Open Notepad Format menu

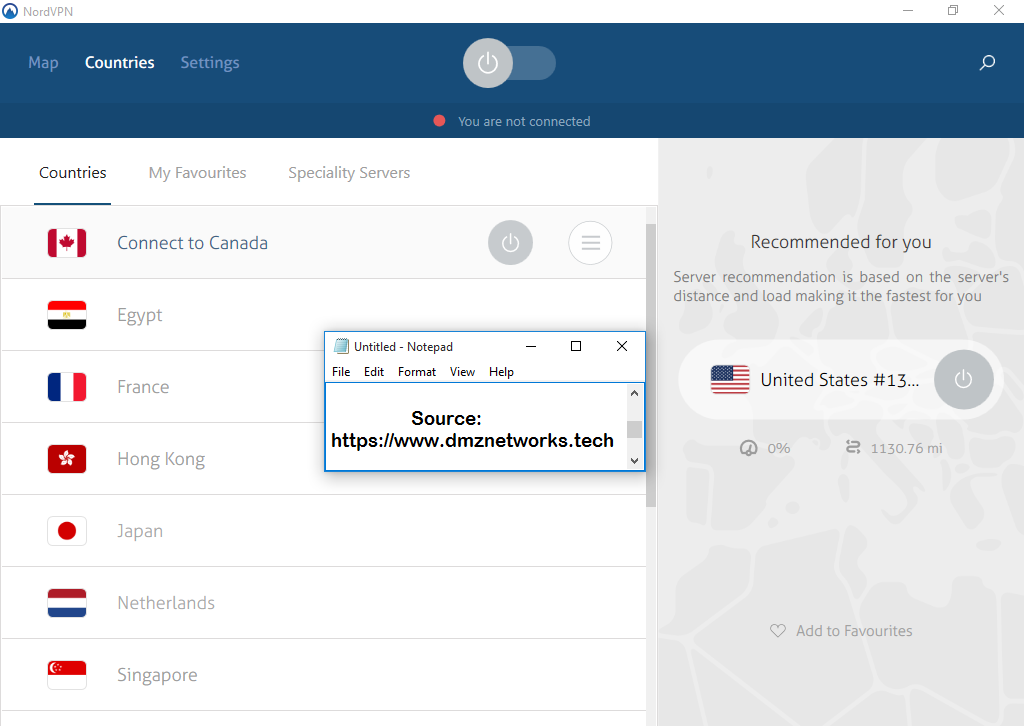coord(417,371)
